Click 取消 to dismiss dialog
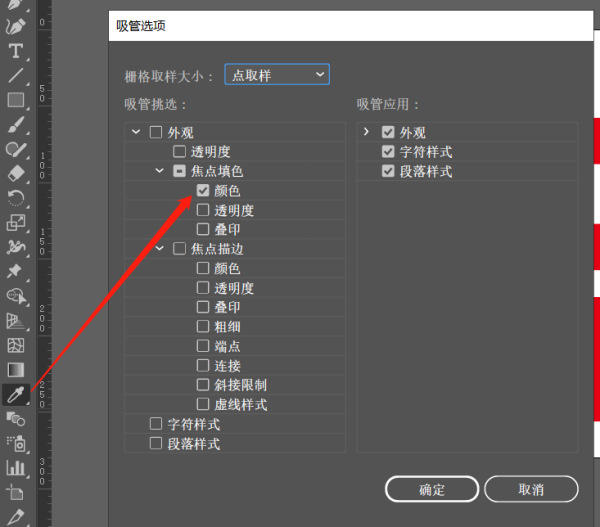 click(x=531, y=489)
